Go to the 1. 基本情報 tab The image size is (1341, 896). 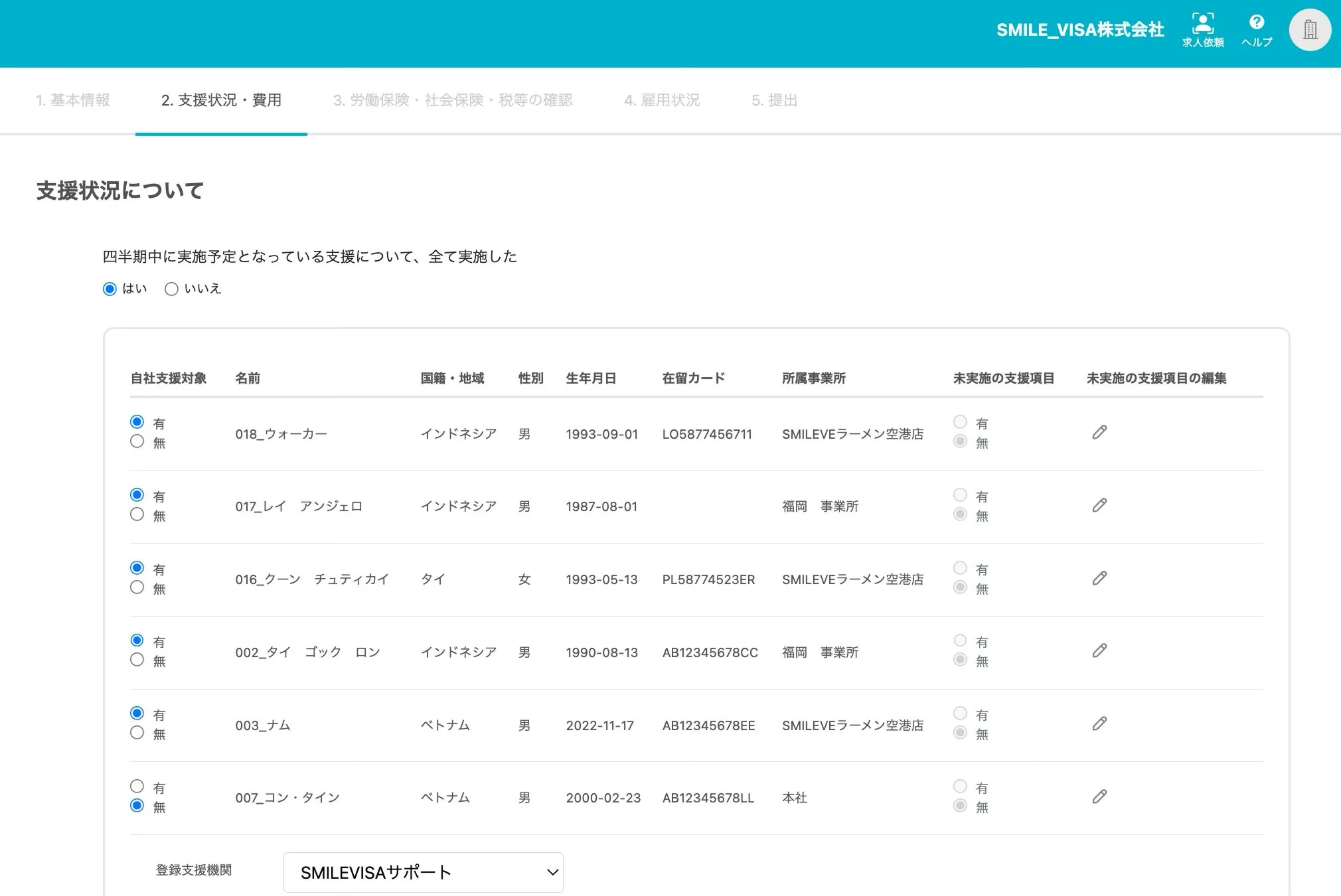(x=73, y=100)
